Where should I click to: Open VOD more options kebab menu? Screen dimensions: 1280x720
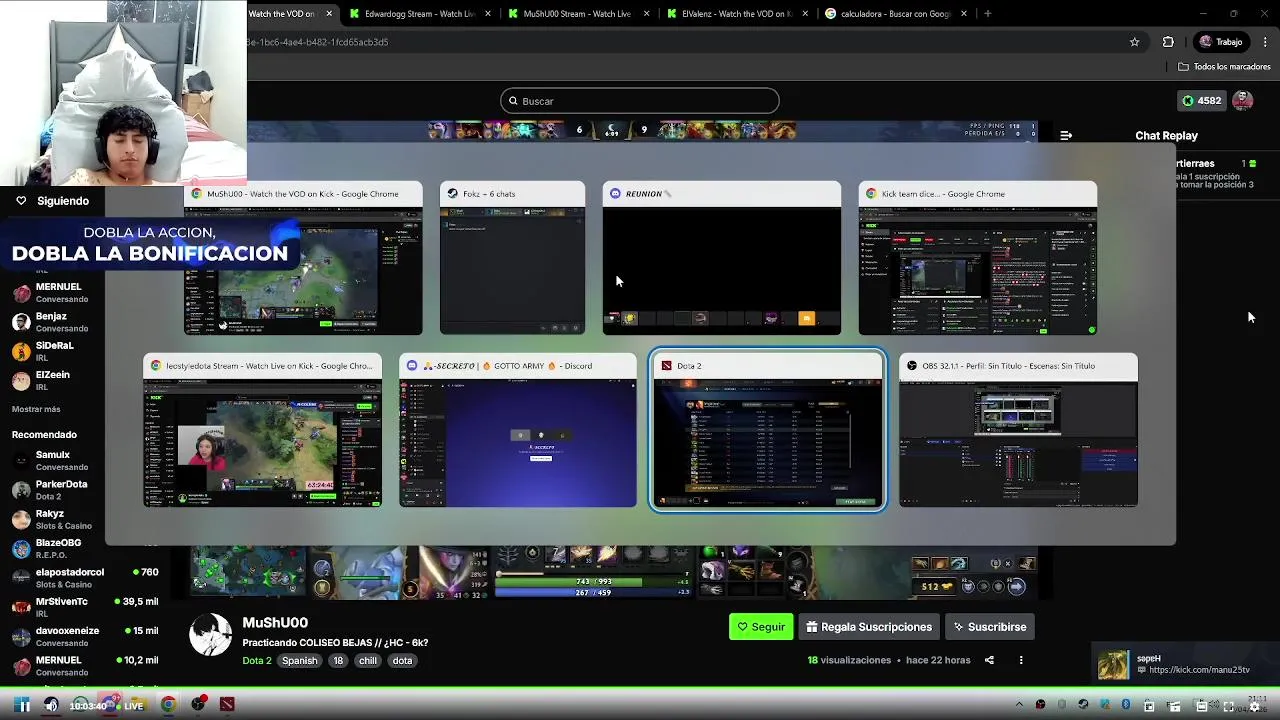[x=1021, y=660]
